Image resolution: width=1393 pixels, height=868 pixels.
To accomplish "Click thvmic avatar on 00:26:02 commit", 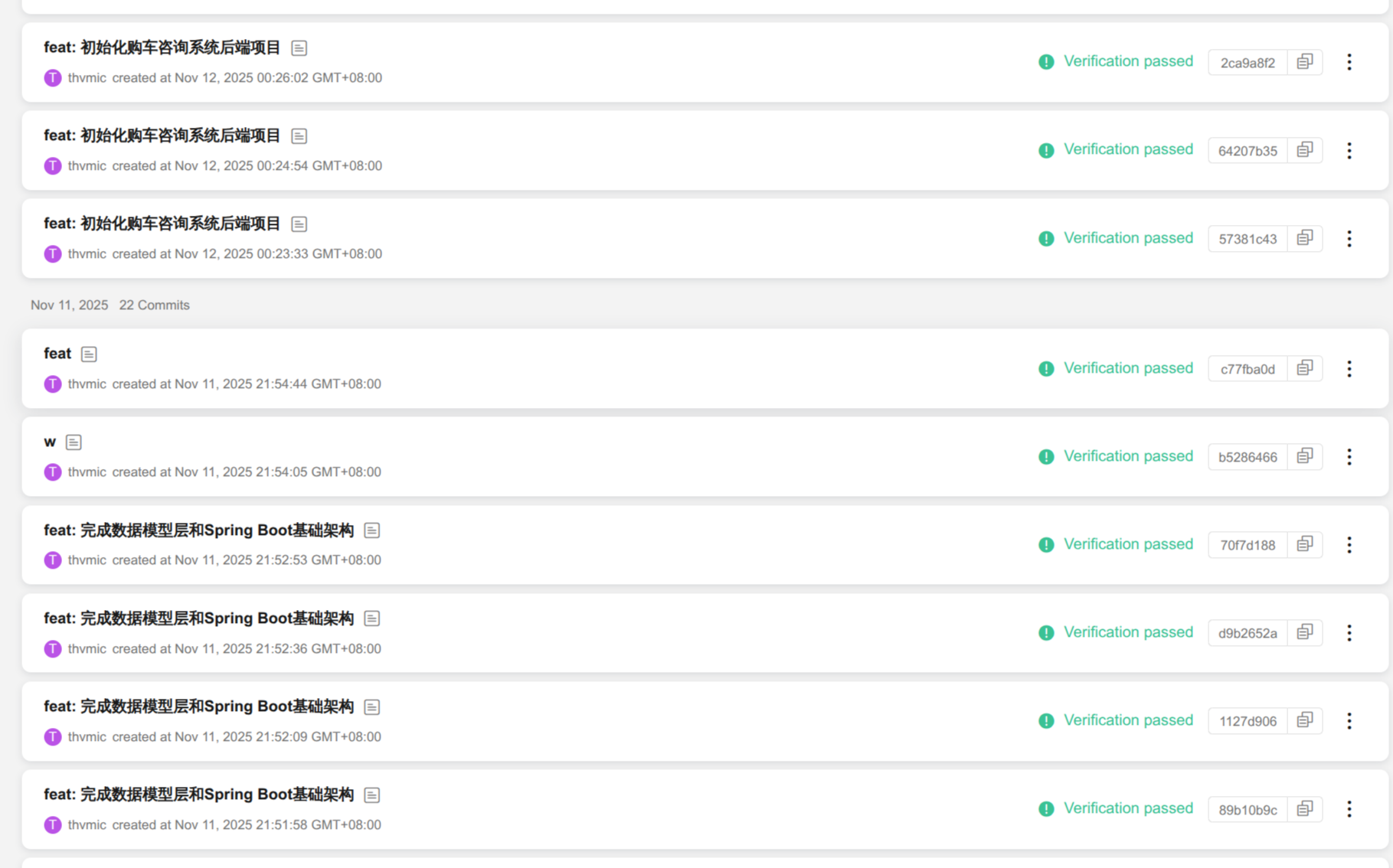I will [x=53, y=78].
